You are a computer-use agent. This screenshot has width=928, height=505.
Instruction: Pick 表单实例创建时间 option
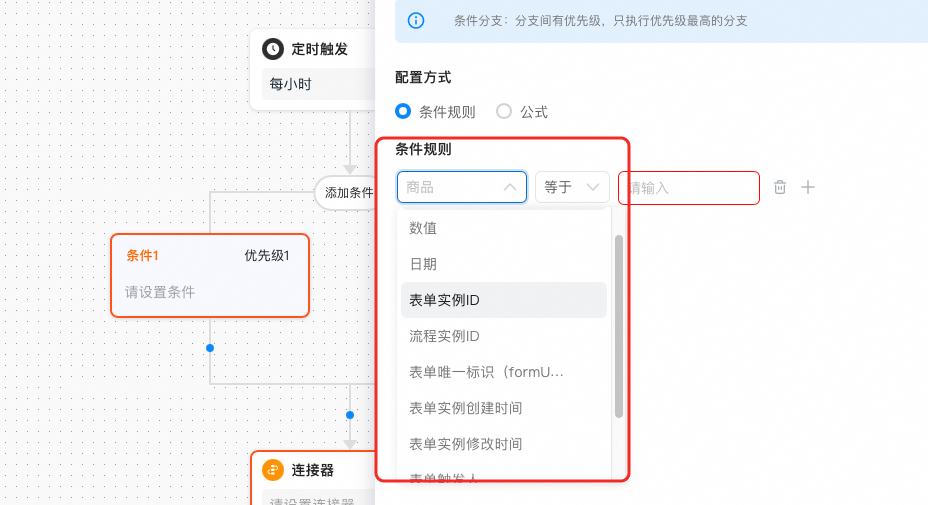[465, 408]
